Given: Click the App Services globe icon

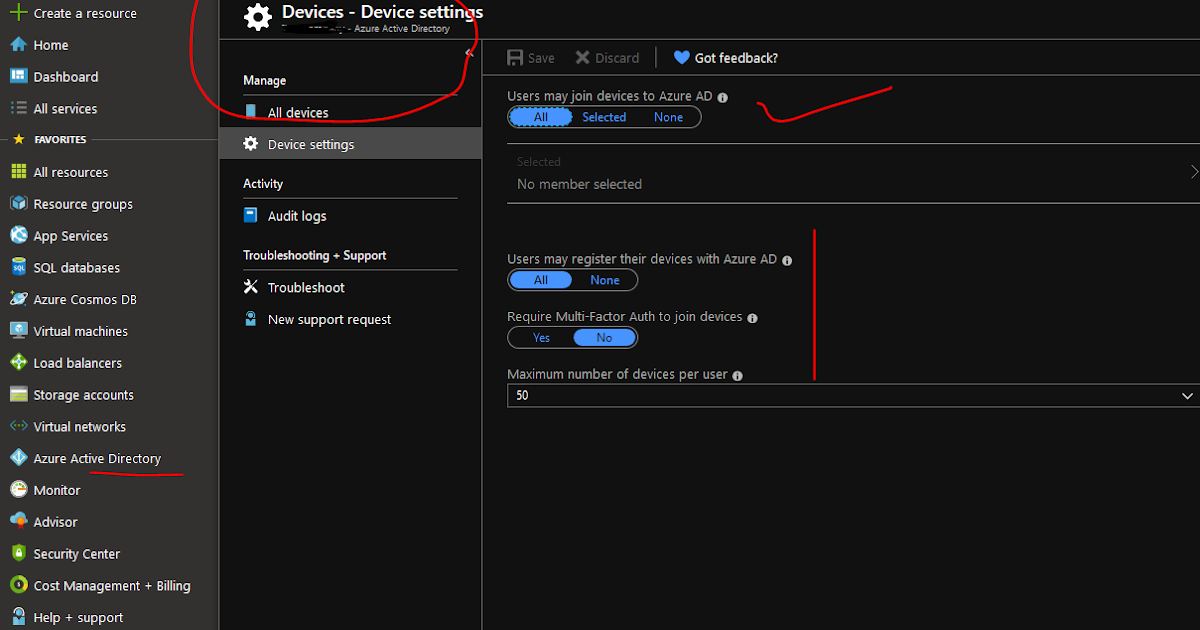Looking at the screenshot, I should pyautogui.click(x=18, y=236).
